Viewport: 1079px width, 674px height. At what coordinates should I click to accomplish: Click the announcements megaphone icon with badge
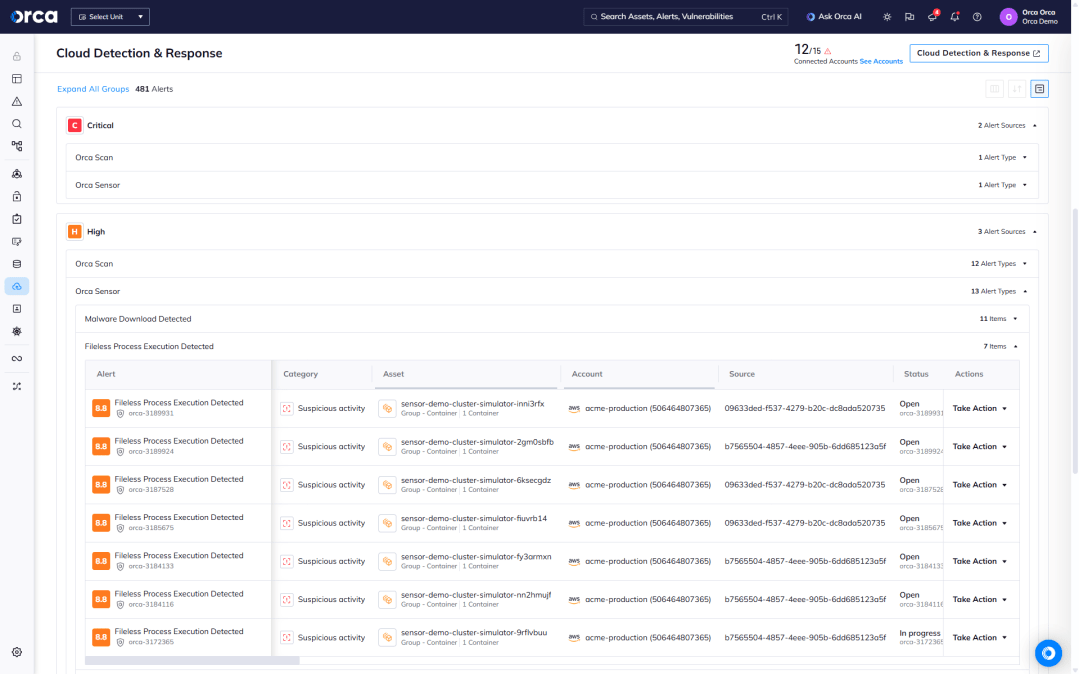(x=932, y=17)
